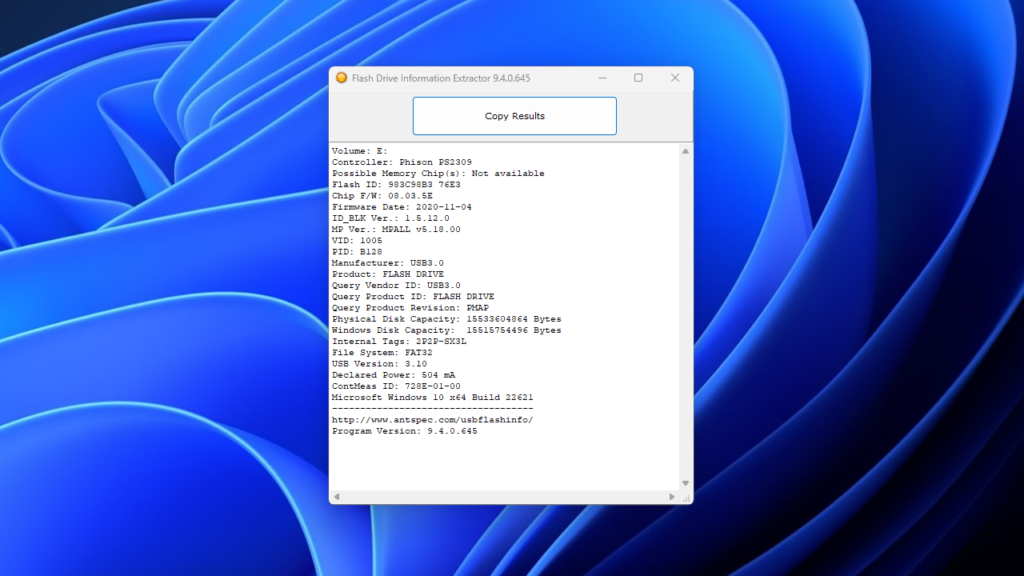The image size is (1024, 576).
Task: Select the File System: FAT32 line
Action: coord(384,352)
